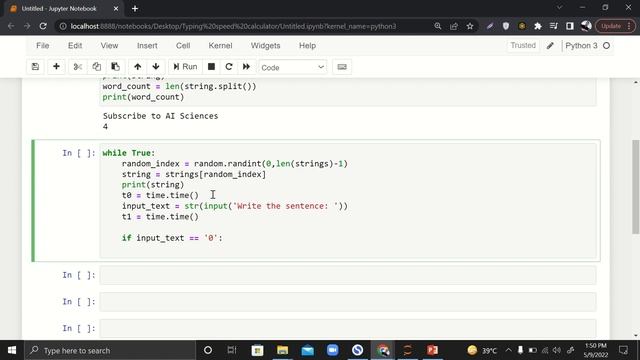Screen dimensions: 640x360
Task: Click inside the while True code cell
Action: [x=348, y=200]
